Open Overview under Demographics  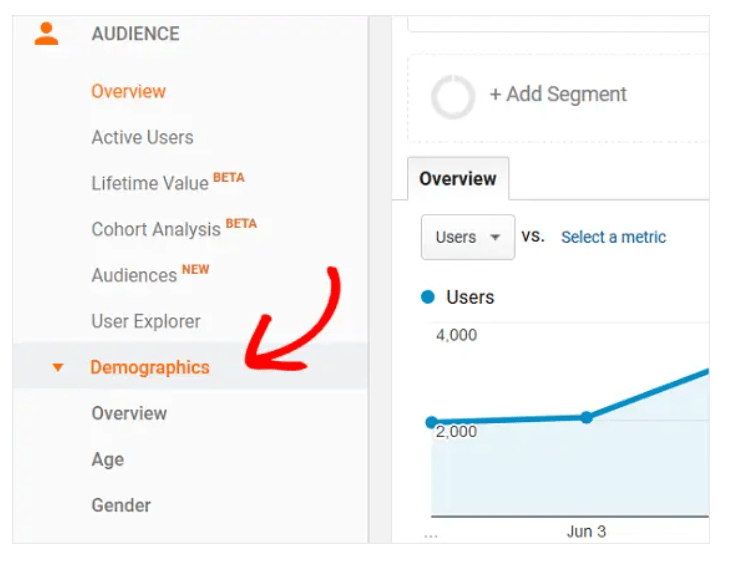[x=129, y=413]
